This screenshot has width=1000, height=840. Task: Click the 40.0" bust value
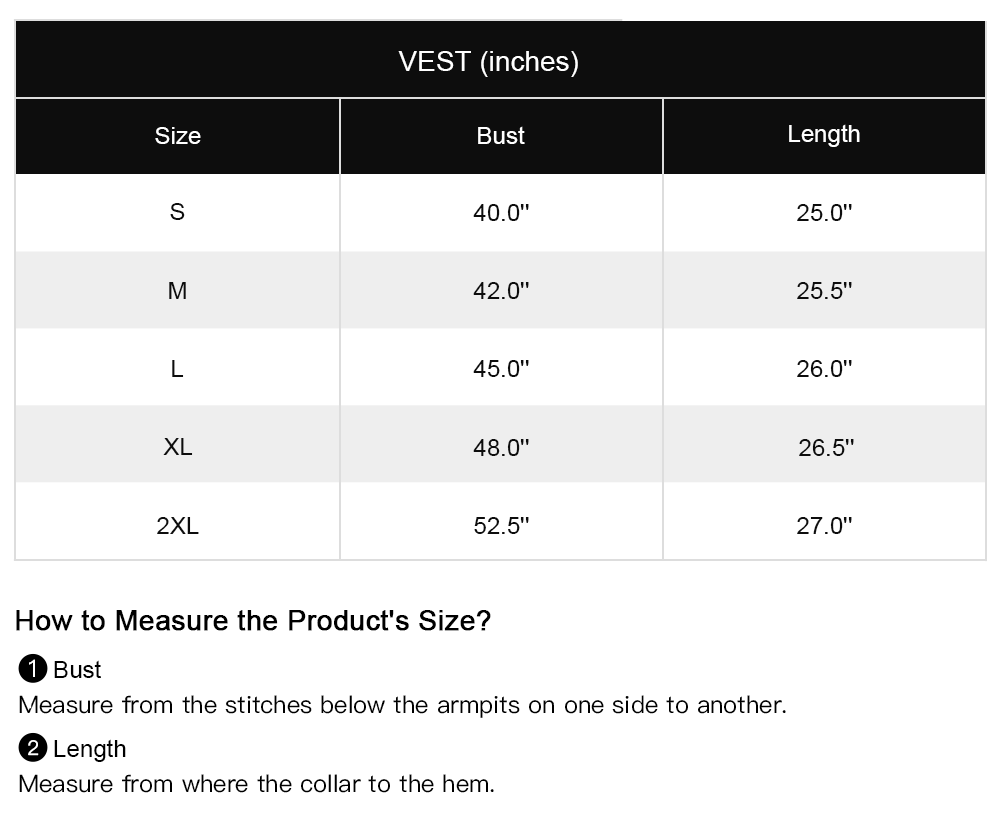(x=501, y=212)
